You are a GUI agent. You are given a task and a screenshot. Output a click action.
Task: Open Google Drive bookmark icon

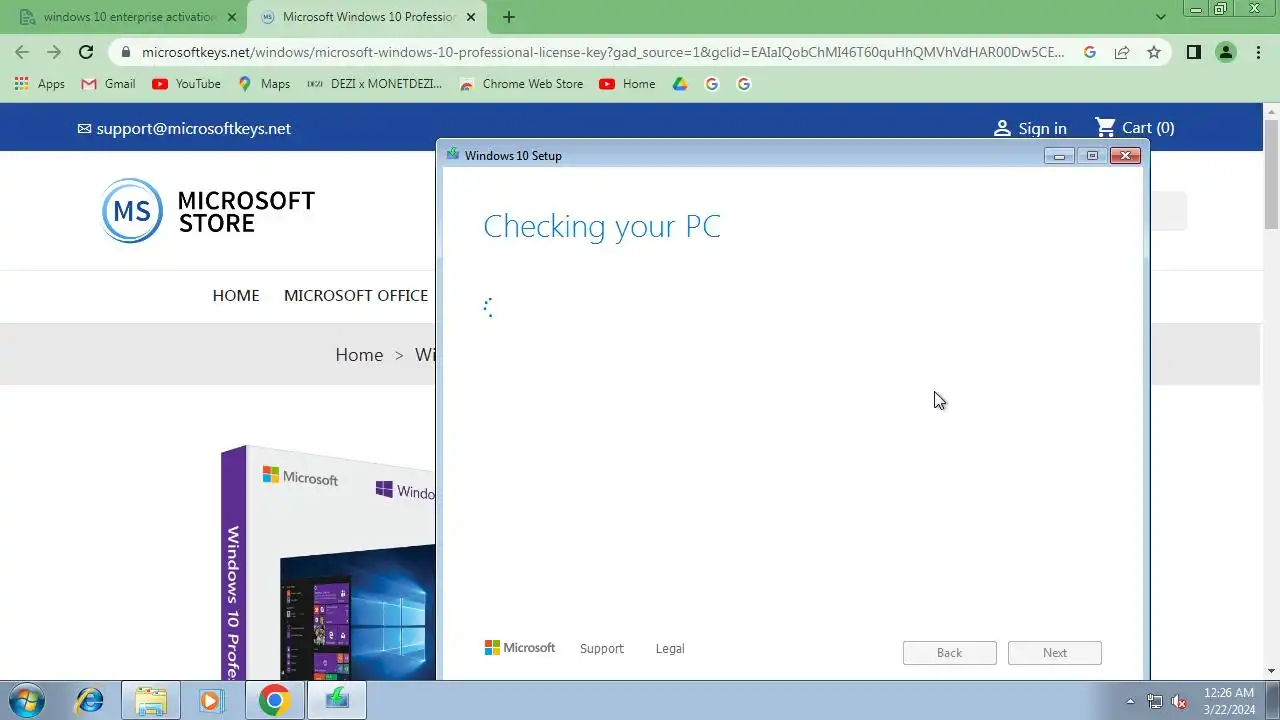click(680, 84)
